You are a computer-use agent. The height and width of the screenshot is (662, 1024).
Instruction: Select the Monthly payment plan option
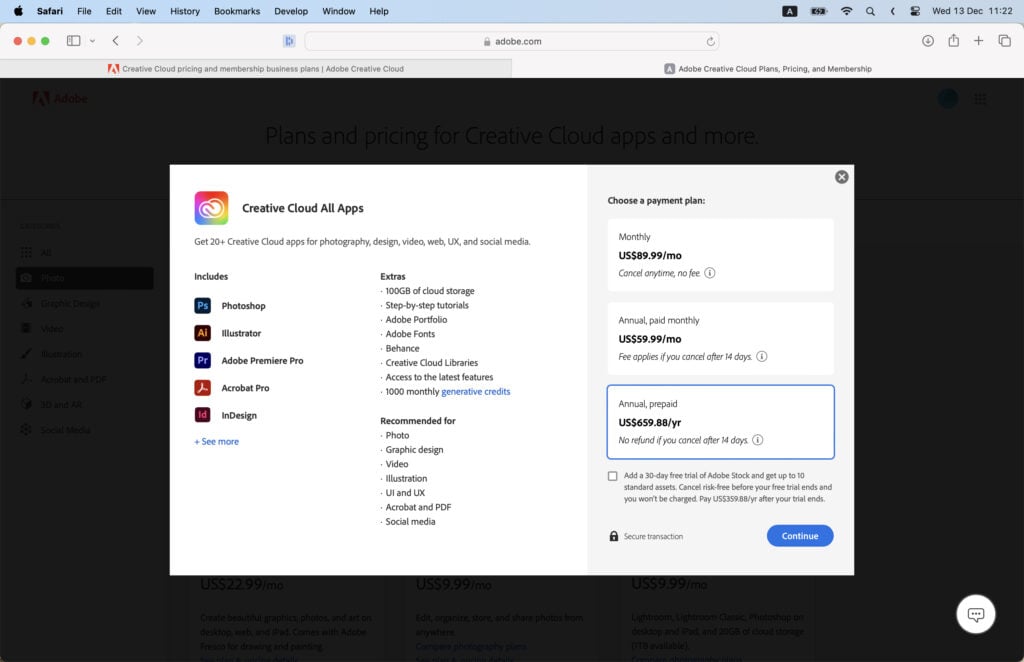click(x=721, y=253)
